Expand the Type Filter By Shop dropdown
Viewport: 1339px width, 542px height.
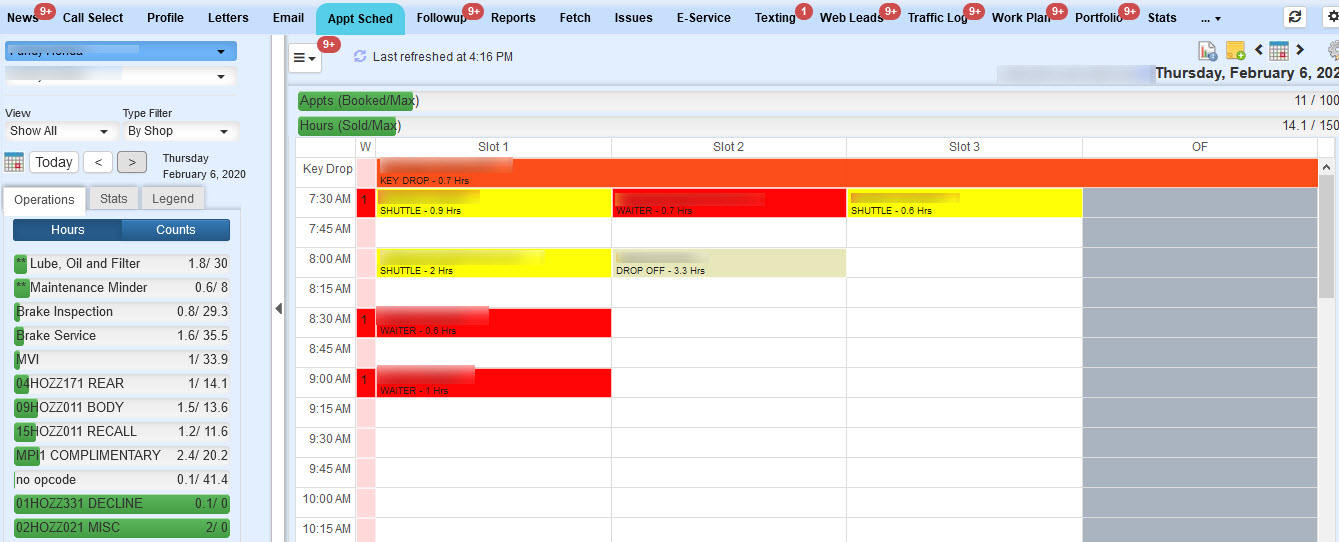pyautogui.click(x=180, y=131)
